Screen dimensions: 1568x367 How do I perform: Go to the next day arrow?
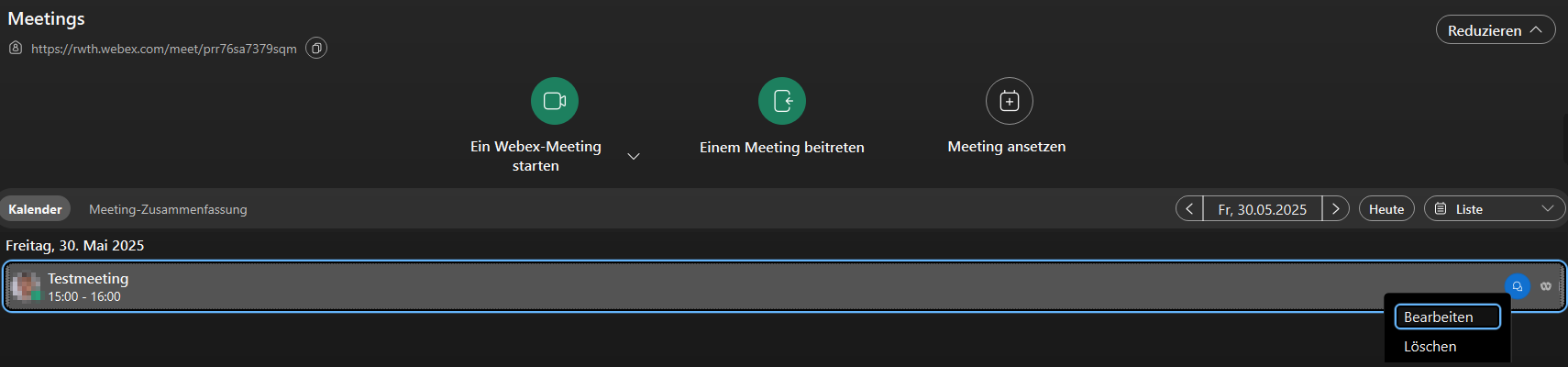pyautogui.click(x=1336, y=209)
